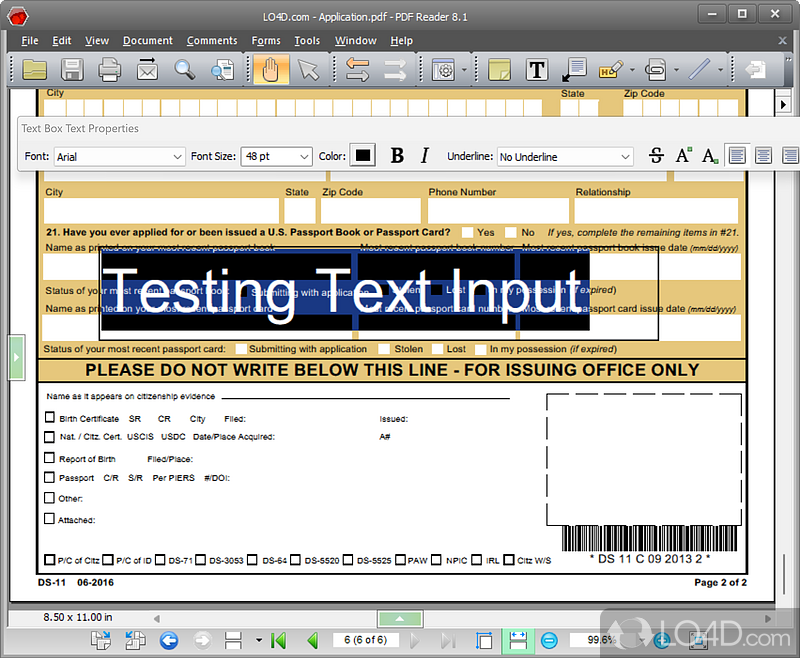This screenshot has height=658, width=800.
Task: Click the Email envelope icon
Action: [147, 69]
